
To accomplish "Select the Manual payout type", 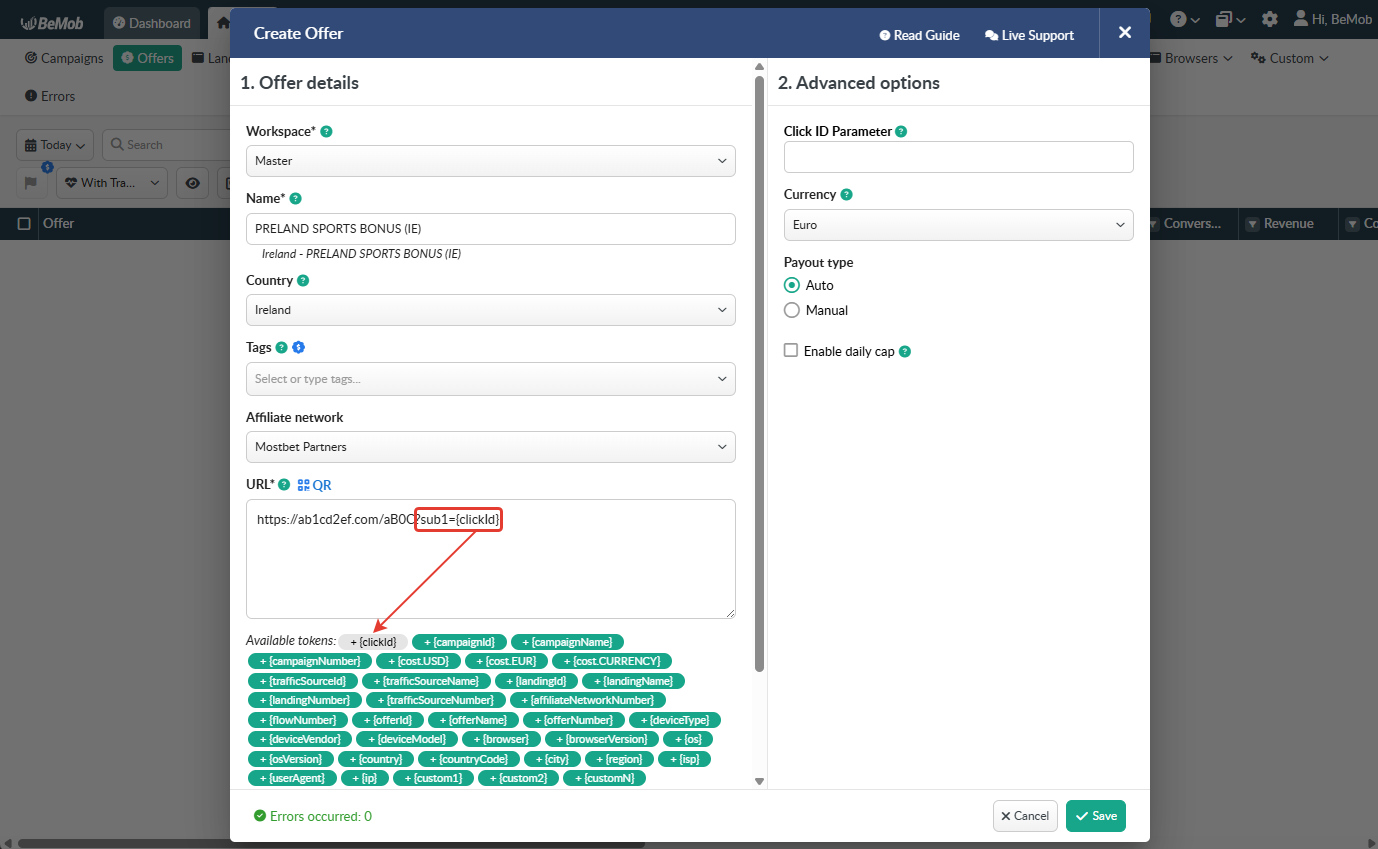I will (x=792, y=310).
